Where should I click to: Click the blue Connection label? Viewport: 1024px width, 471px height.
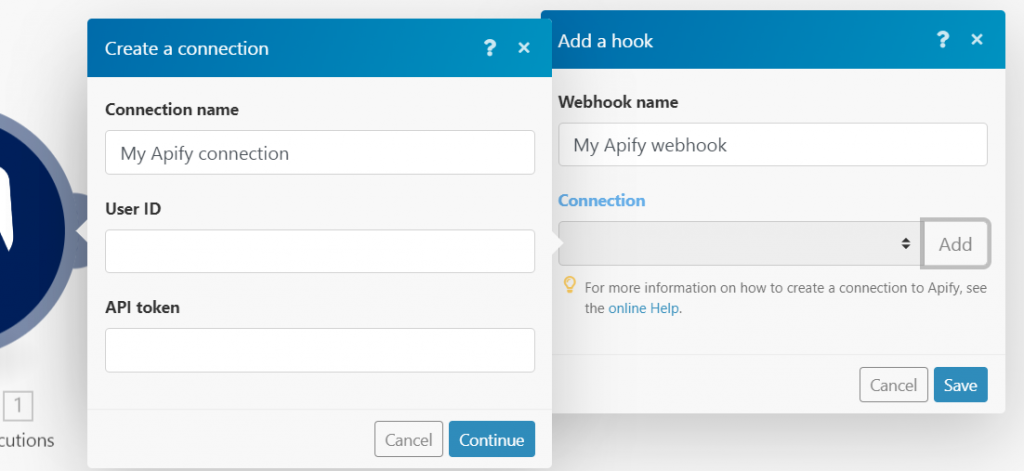601,200
